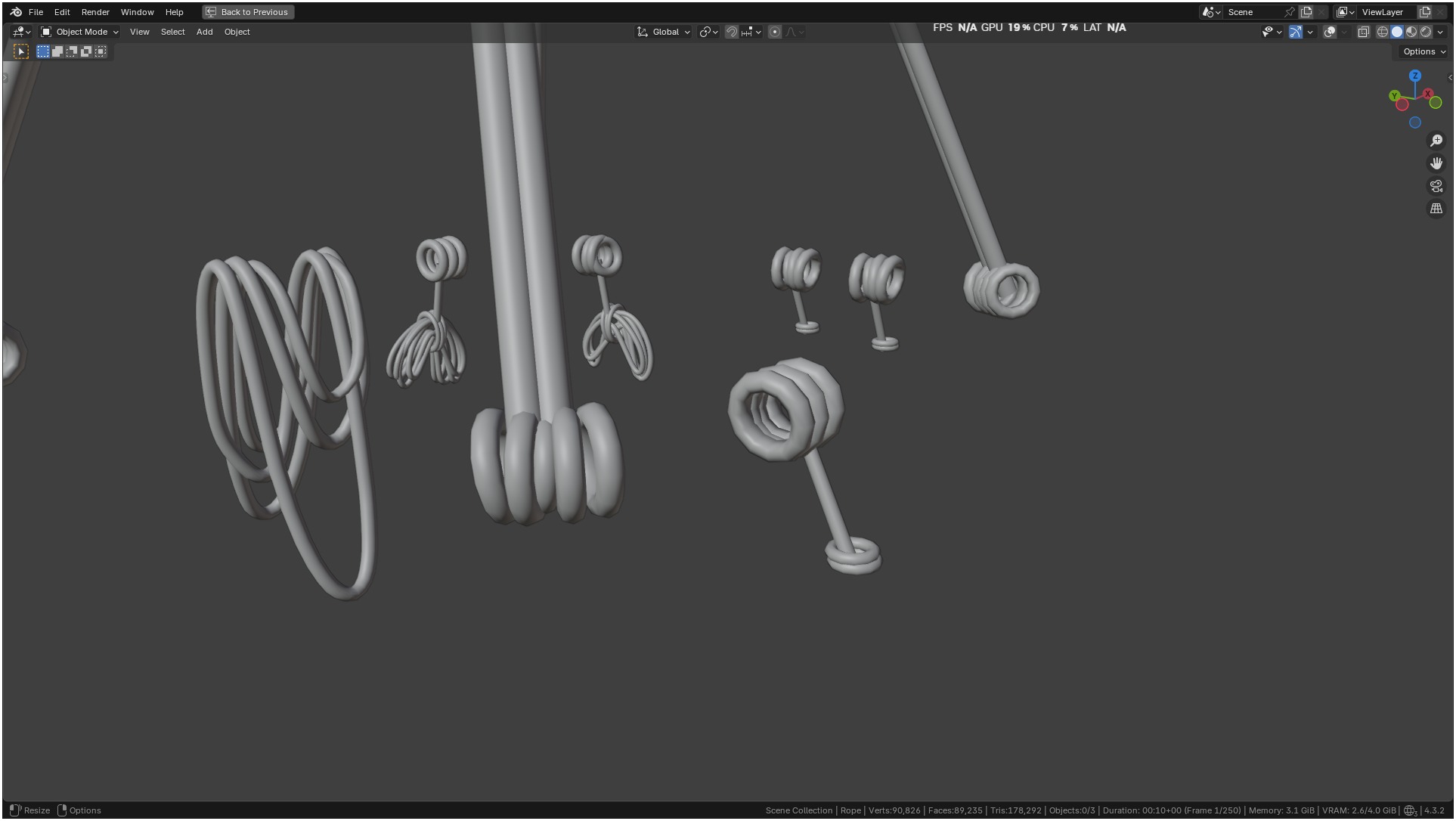This screenshot has width=1456, height=821.
Task: Click the Tris:178,292 statistic
Action: [1015, 810]
